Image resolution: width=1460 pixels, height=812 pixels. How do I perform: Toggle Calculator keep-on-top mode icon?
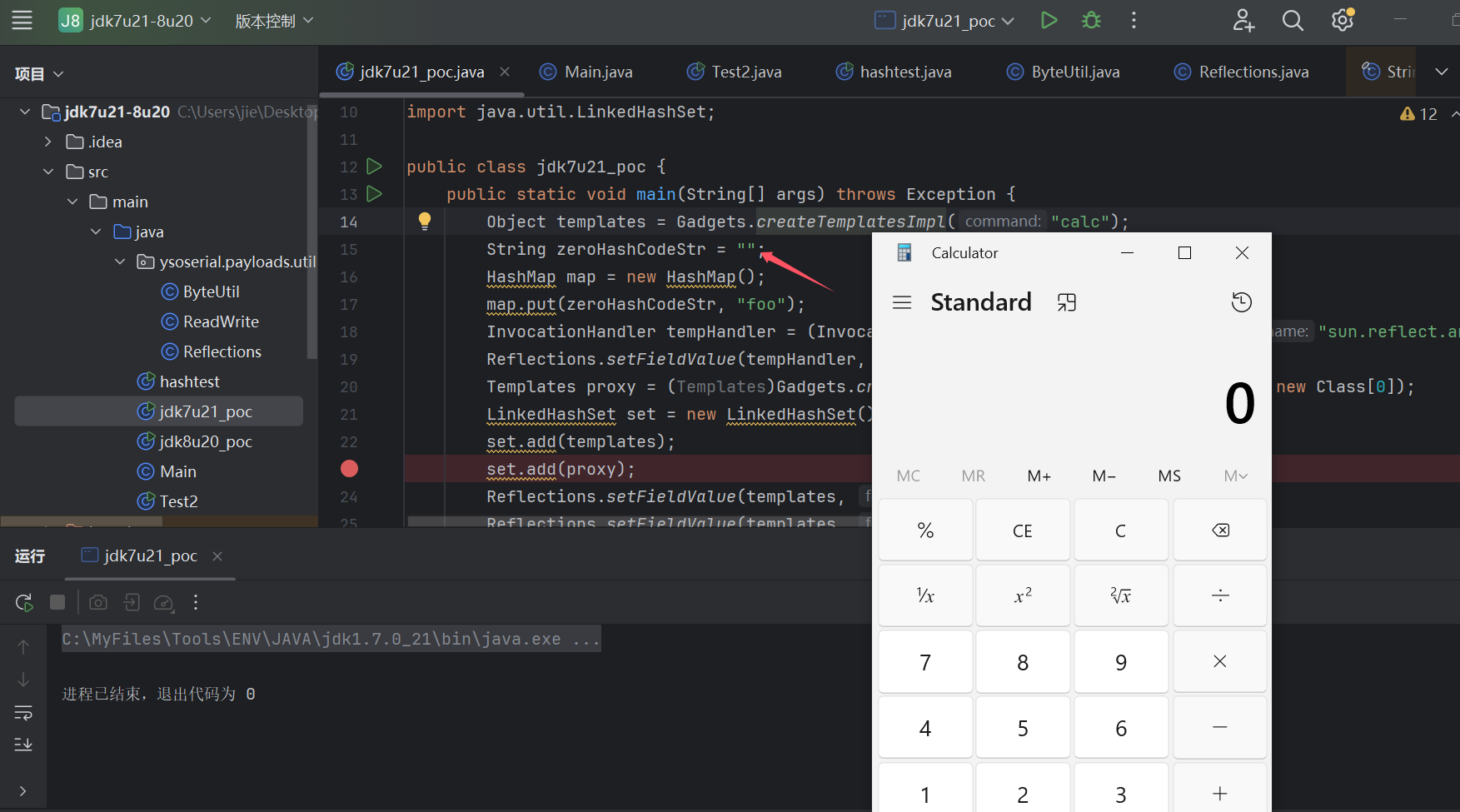[x=1067, y=302]
